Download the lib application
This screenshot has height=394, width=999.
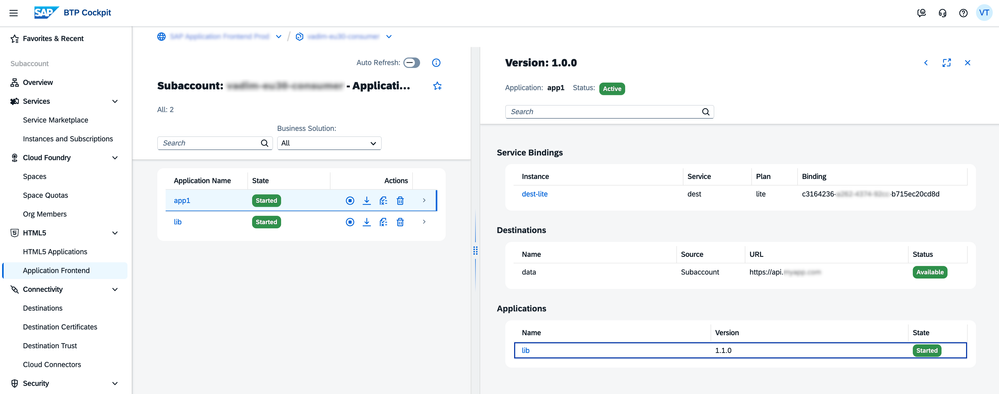pos(366,222)
